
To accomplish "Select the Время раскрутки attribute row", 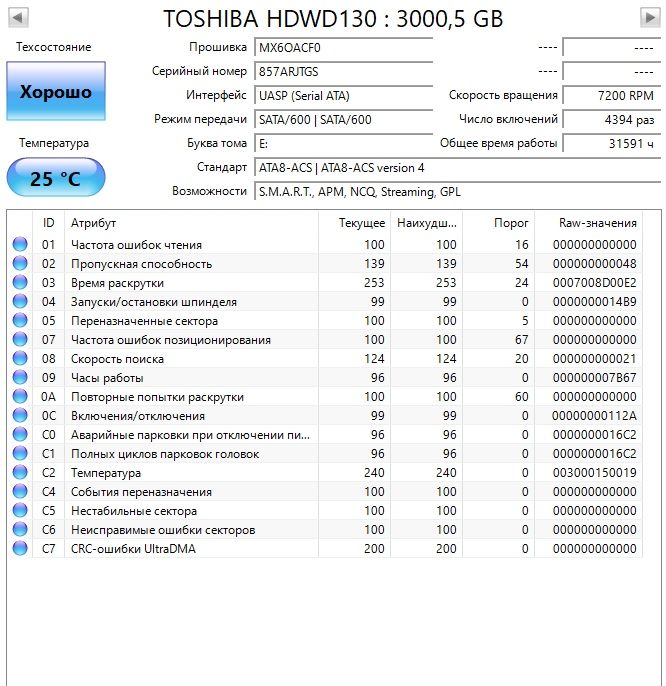I will [x=325, y=282].
